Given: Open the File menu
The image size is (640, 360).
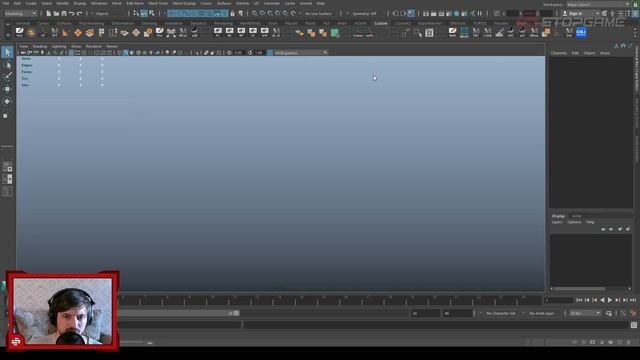Looking at the screenshot, I should click(6, 3).
